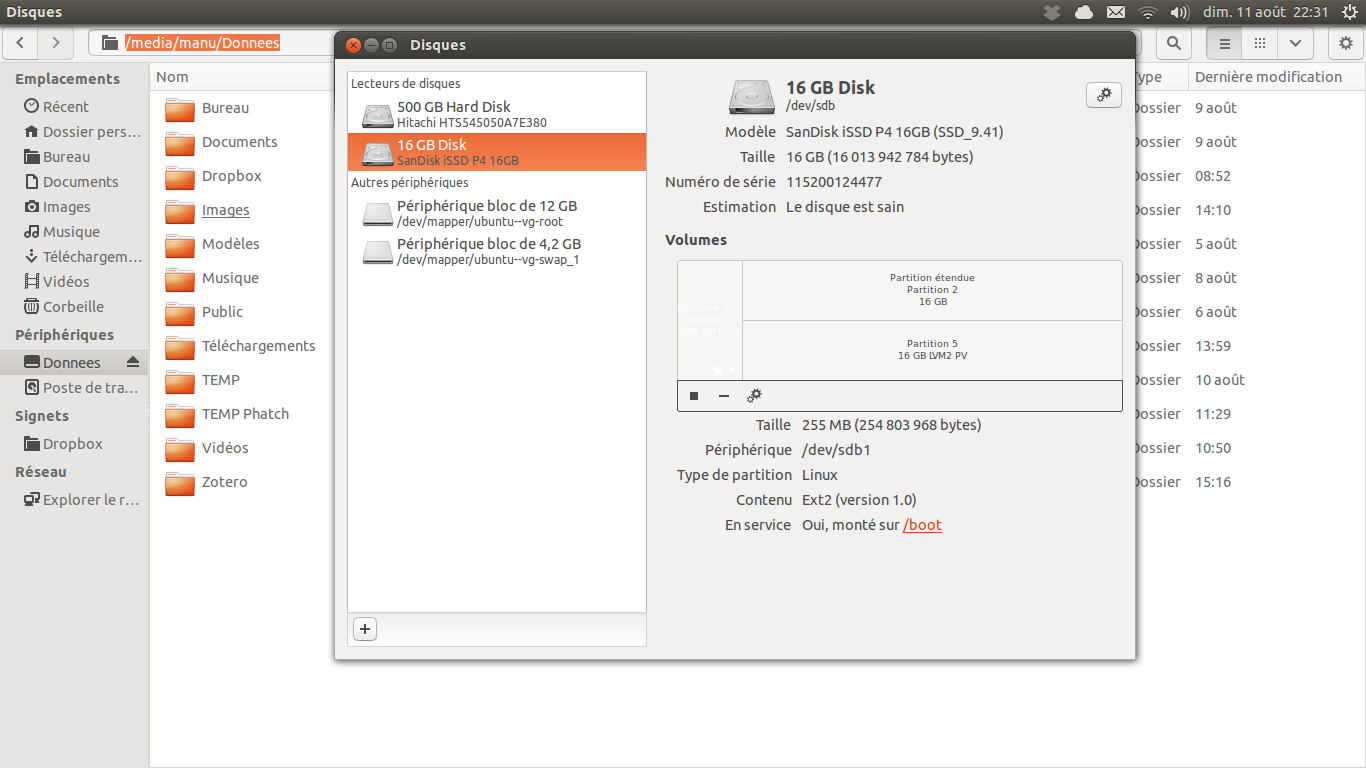This screenshot has height=768, width=1366.
Task: Switch file manager to grid view
Action: [1260, 43]
